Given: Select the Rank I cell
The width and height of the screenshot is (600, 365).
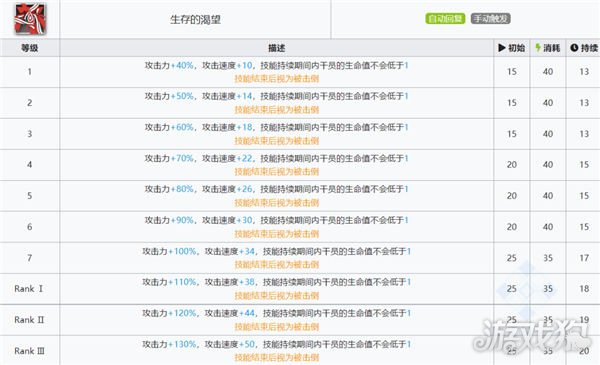Looking at the screenshot, I should point(29,289).
